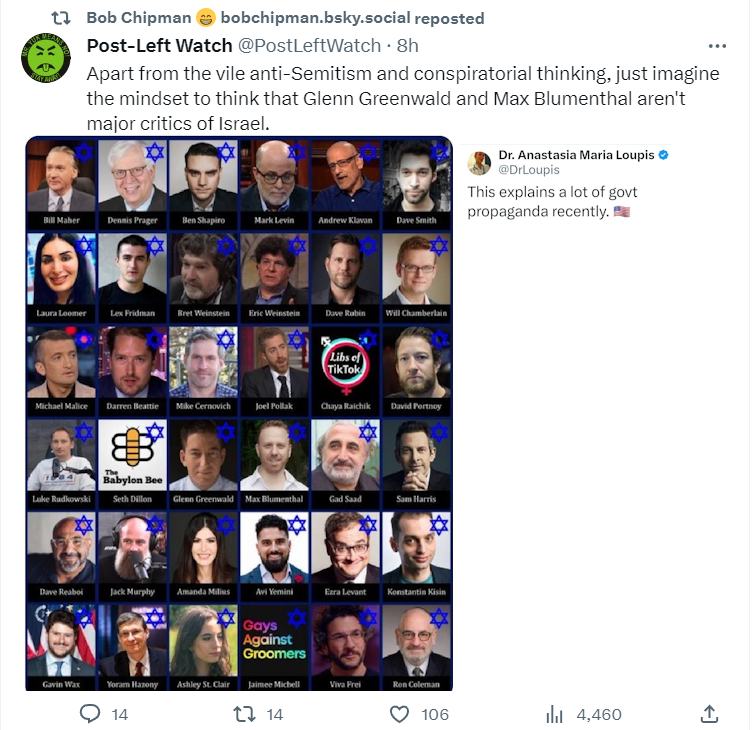Screen dimensions: 752x730
Task: Open the quoted post text about govt propaganda
Action: (552, 201)
